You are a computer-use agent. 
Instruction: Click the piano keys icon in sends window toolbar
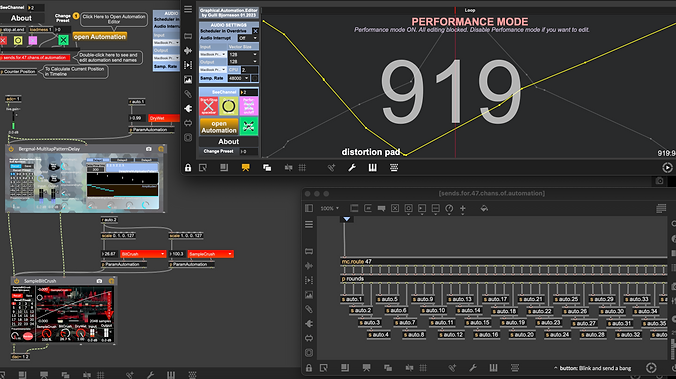point(493,368)
